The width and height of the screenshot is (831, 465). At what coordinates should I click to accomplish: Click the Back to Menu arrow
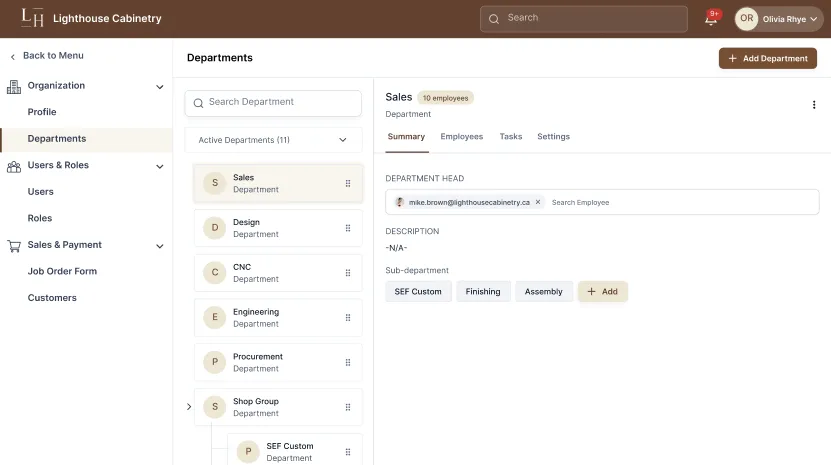click(13, 56)
